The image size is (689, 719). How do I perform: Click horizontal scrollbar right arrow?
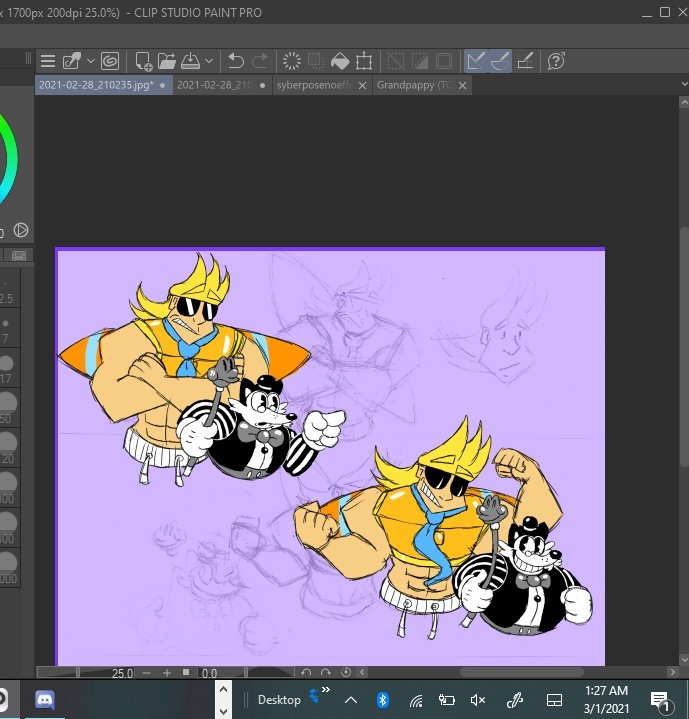coord(672,672)
